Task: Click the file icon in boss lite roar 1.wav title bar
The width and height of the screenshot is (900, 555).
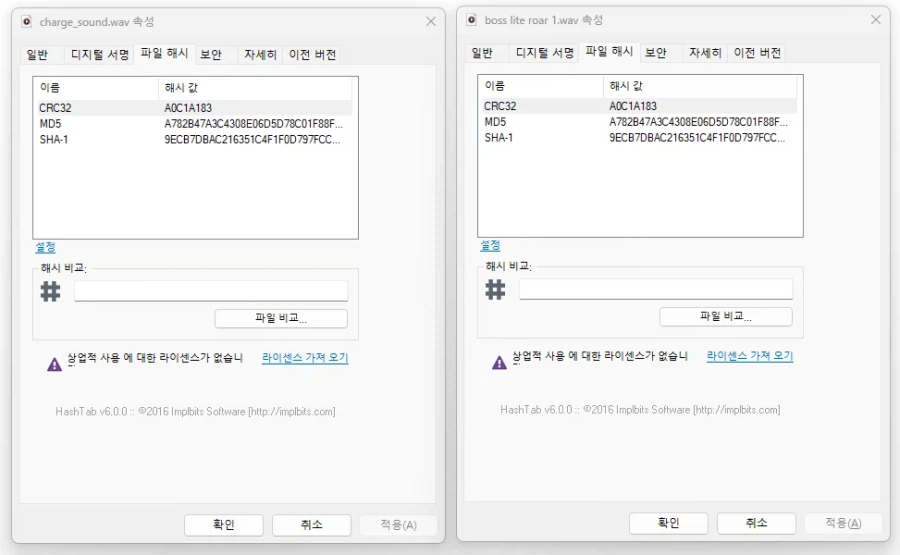Action: tap(471, 20)
